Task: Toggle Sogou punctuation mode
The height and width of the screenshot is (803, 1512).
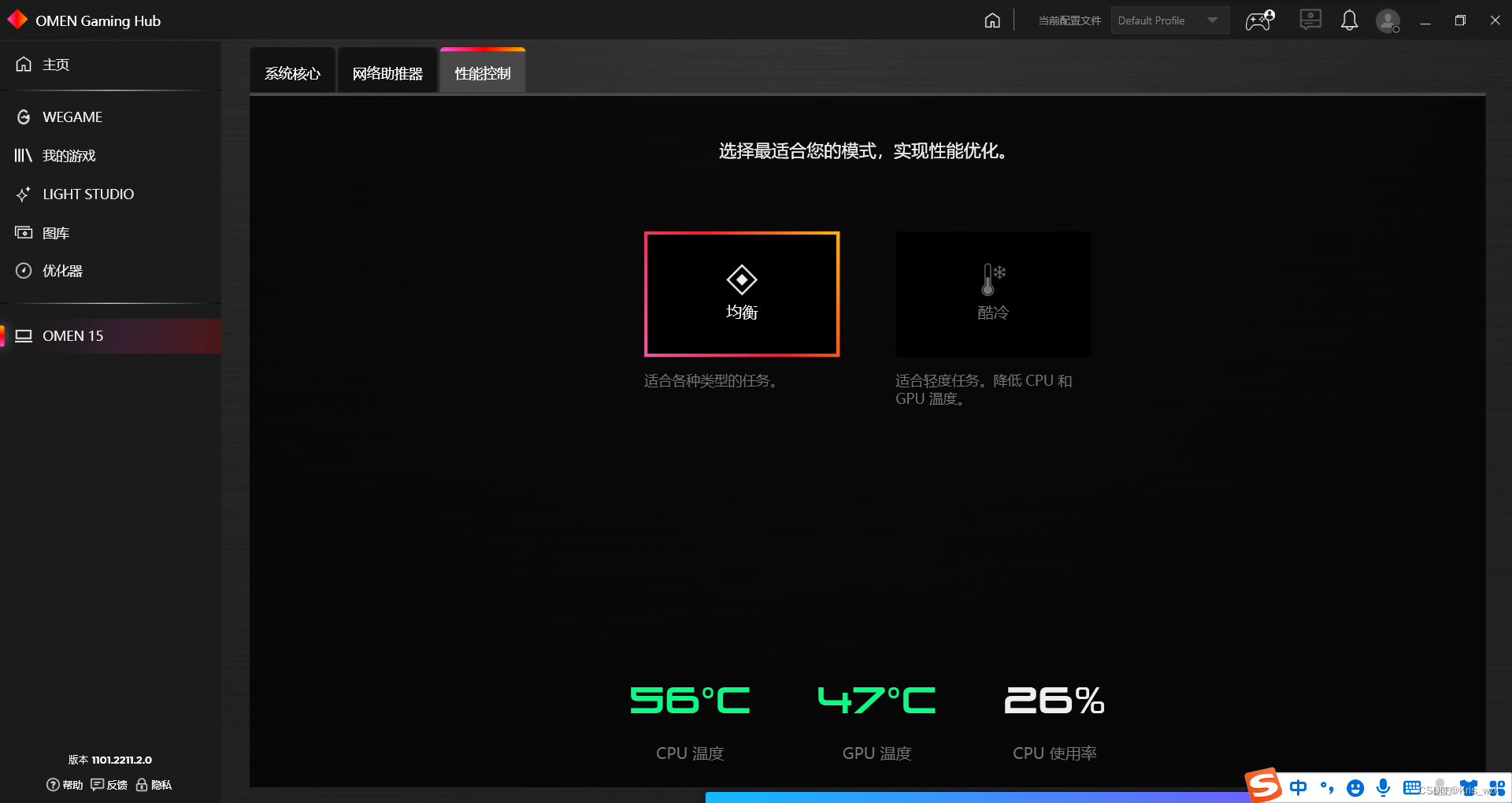Action: tap(1327, 787)
